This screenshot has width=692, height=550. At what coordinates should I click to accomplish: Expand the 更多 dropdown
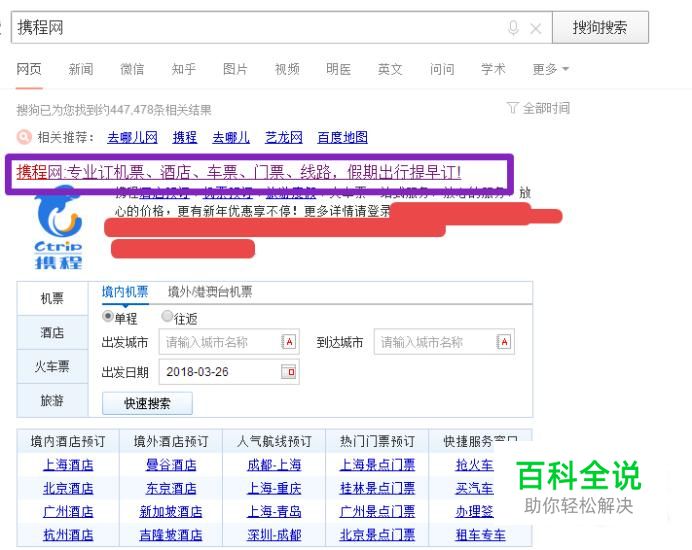point(550,69)
